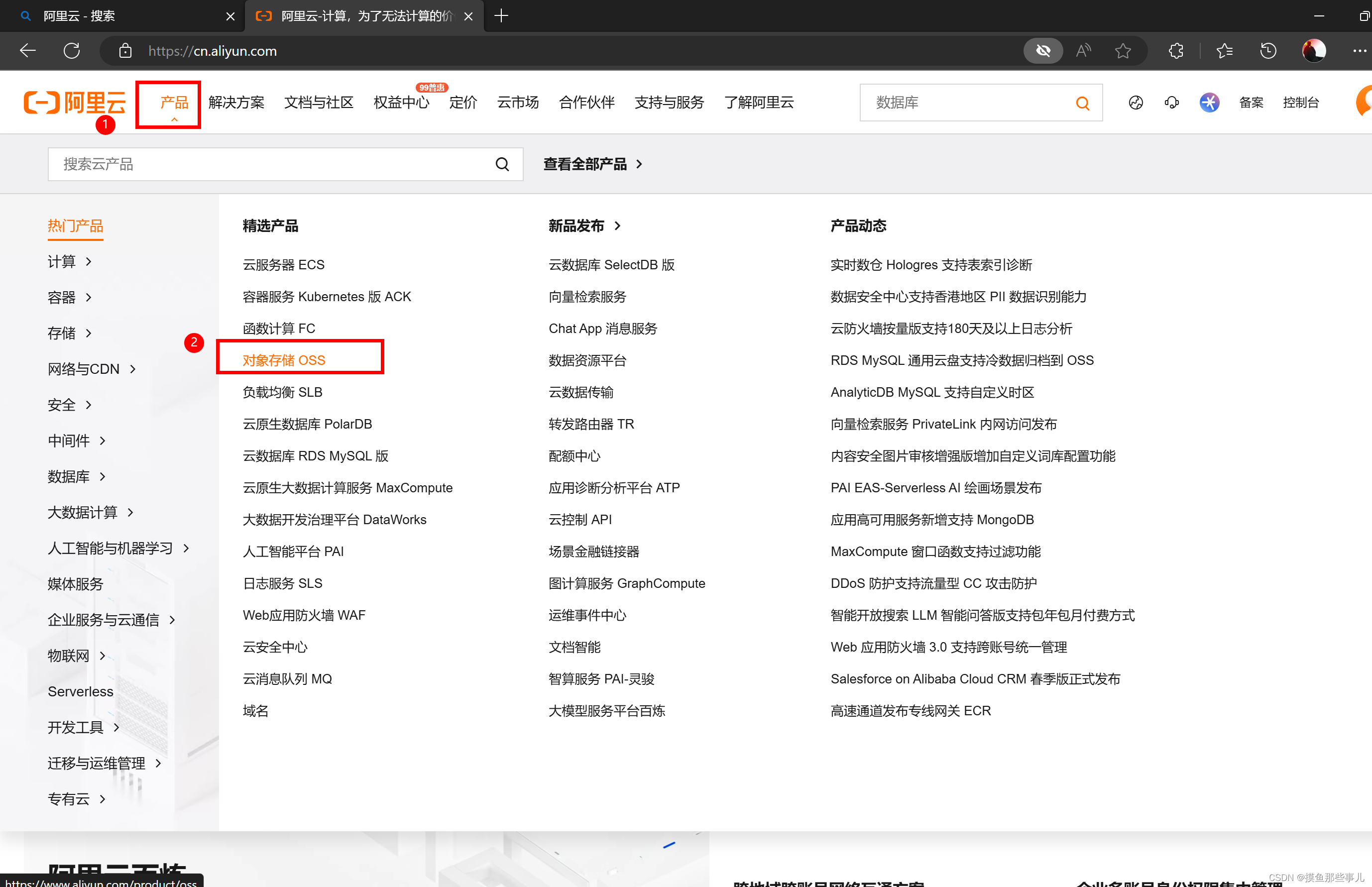Expand the 计算 category
The height and width of the screenshot is (887, 1372).
coord(70,261)
